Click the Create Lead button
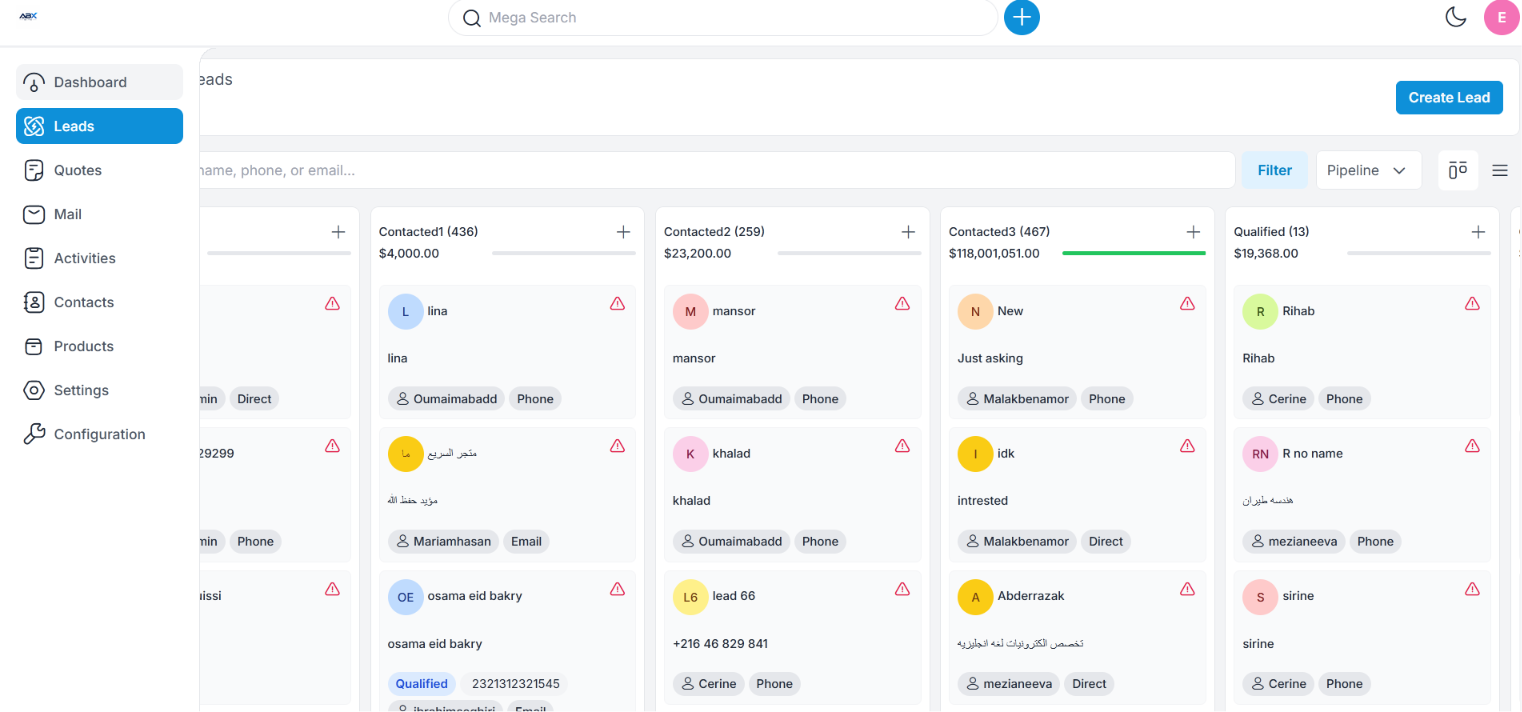This screenshot has height=712, width=1522. [1449, 97]
